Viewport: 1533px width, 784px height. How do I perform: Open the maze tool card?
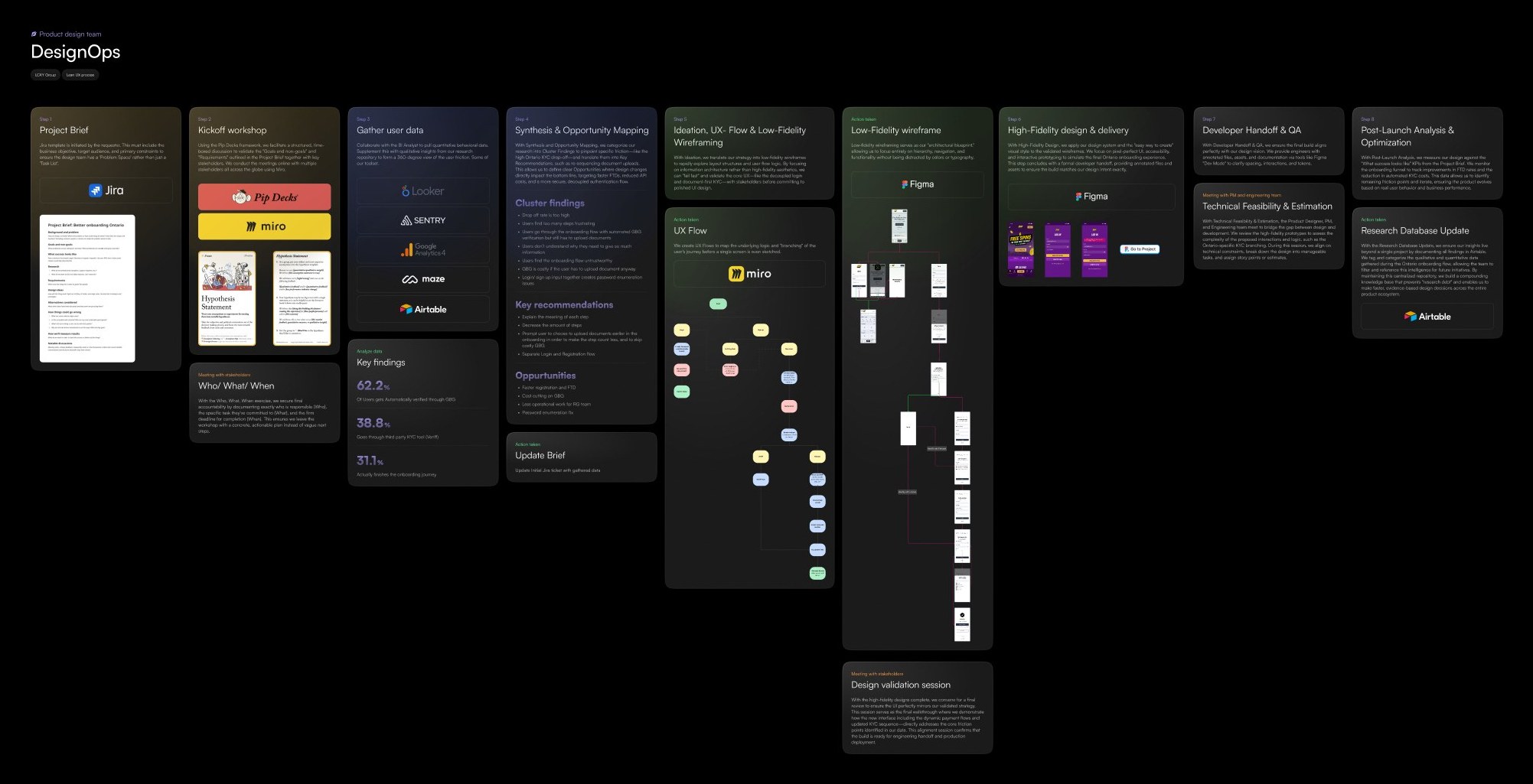click(422, 279)
